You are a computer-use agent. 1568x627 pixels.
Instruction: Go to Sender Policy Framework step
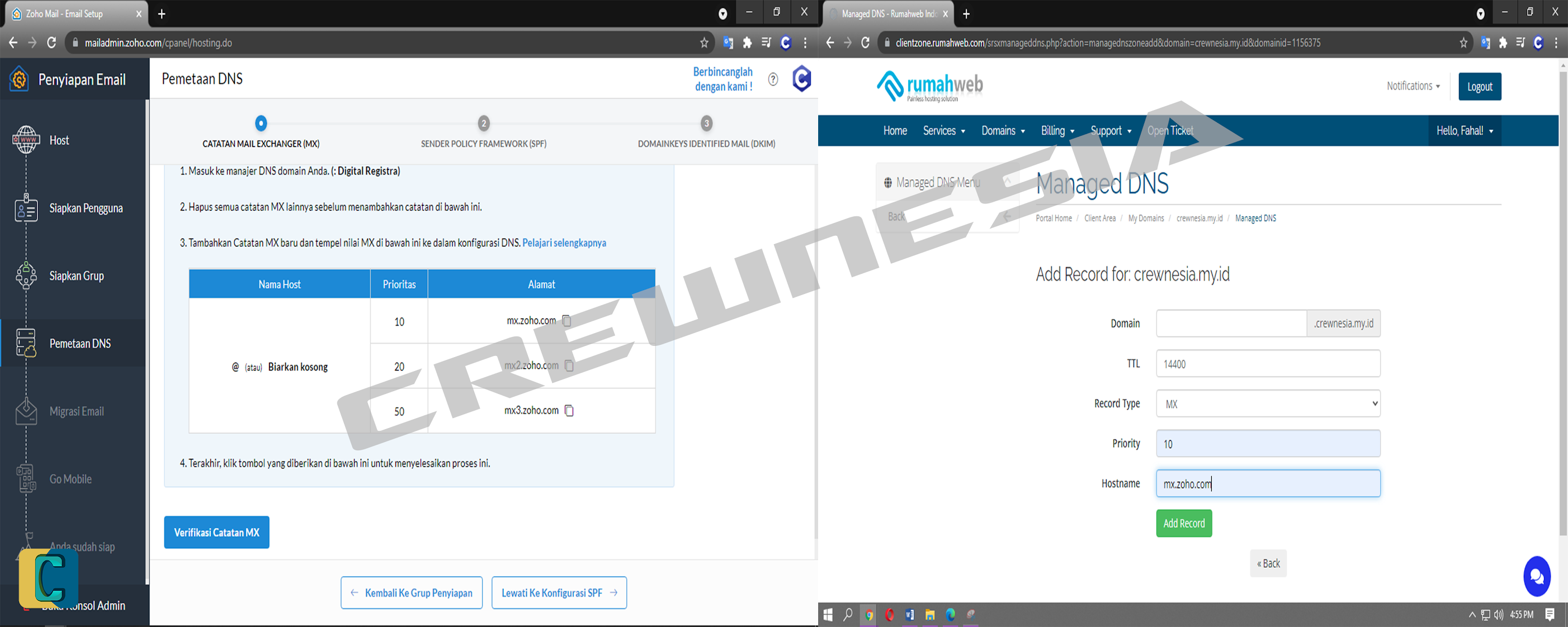(x=483, y=133)
